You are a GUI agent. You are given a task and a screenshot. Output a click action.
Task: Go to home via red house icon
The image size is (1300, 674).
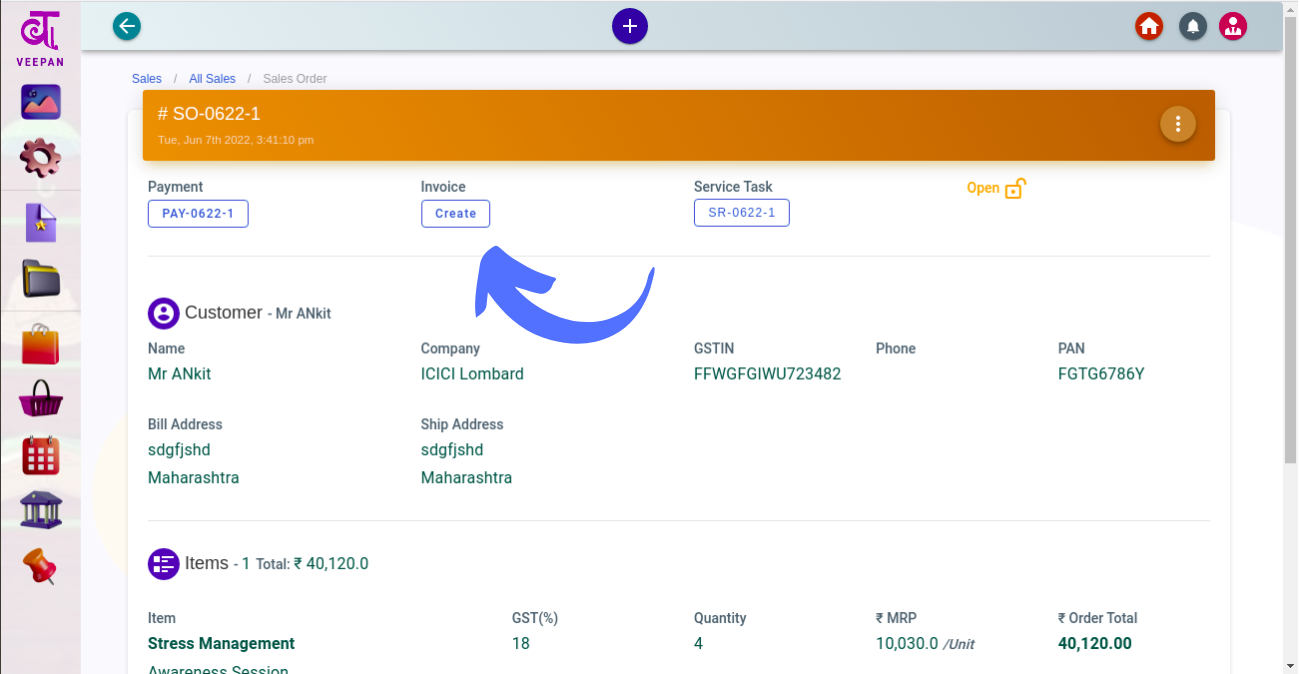(x=1149, y=26)
